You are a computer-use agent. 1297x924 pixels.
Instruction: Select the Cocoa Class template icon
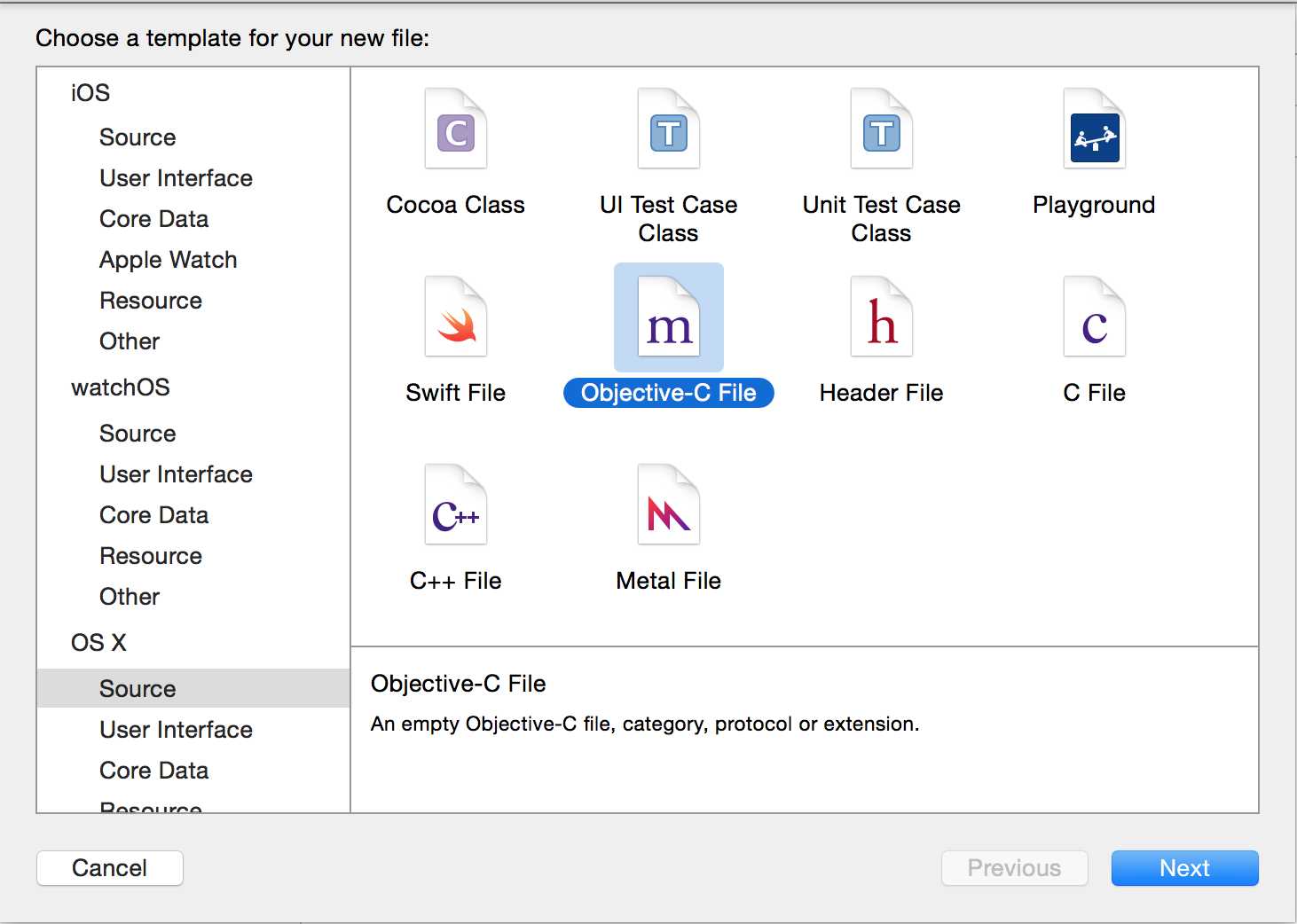(x=456, y=129)
